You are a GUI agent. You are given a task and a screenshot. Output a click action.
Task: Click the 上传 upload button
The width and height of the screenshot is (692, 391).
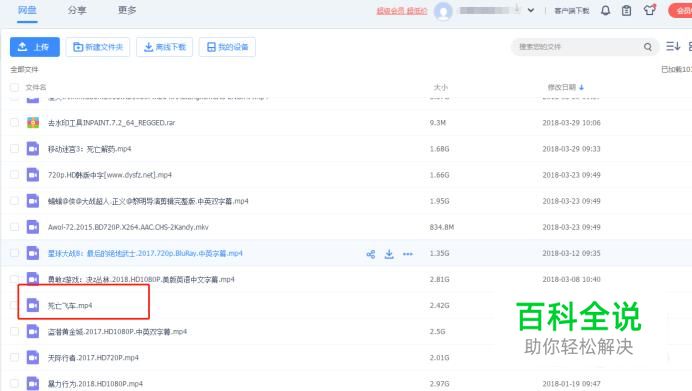point(35,47)
